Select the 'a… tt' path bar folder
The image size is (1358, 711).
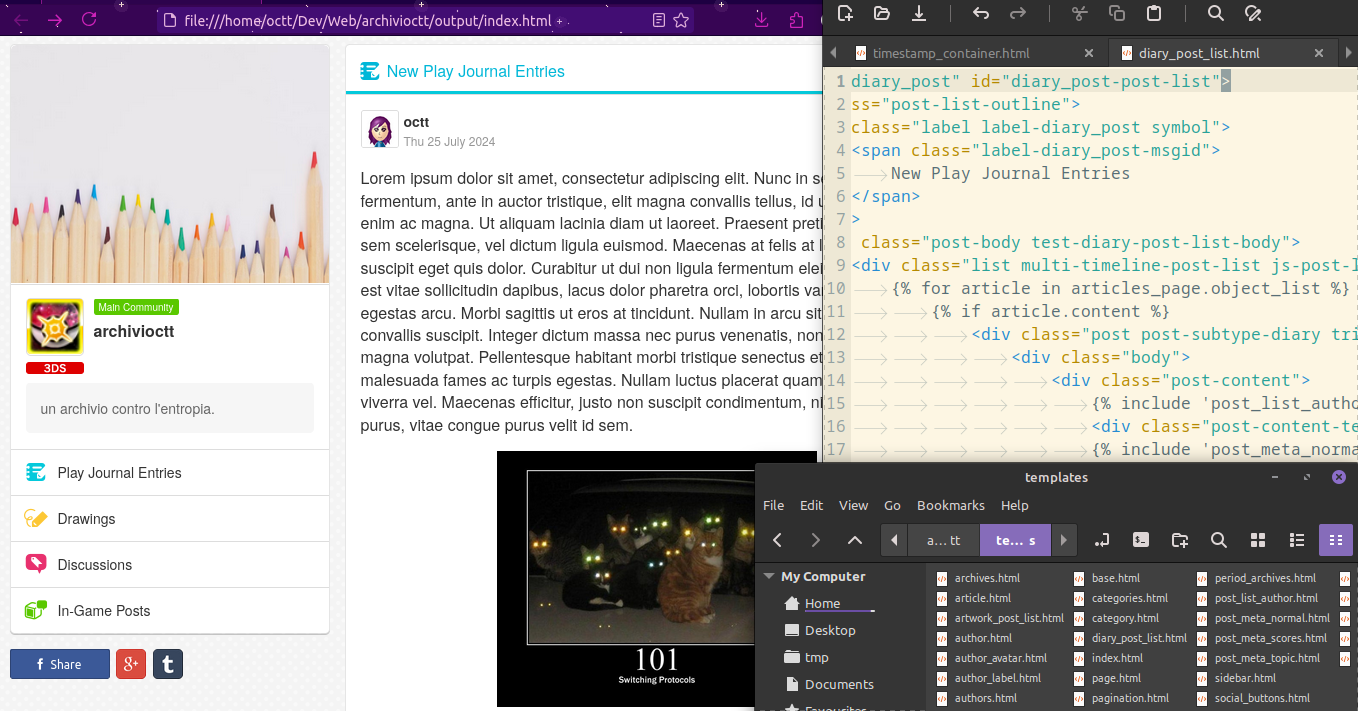click(944, 540)
